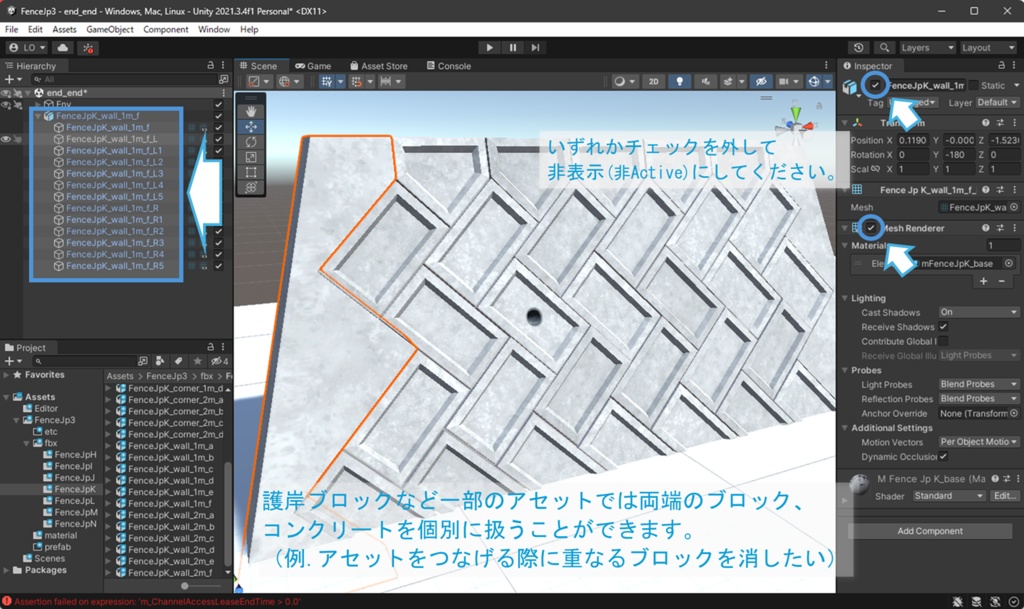Open the Layer Default dropdown
The image size is (1024, 609).
997,102
